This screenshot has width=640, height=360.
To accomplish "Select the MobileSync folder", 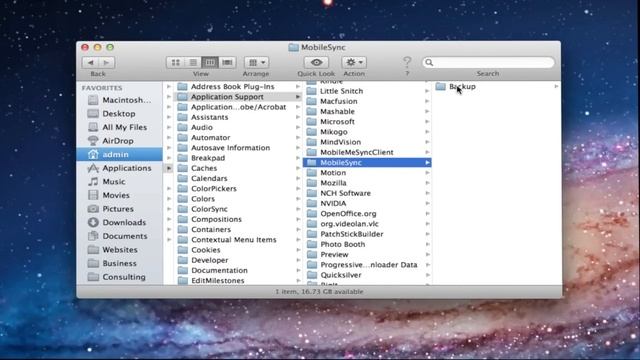I will tap(367, 162).
